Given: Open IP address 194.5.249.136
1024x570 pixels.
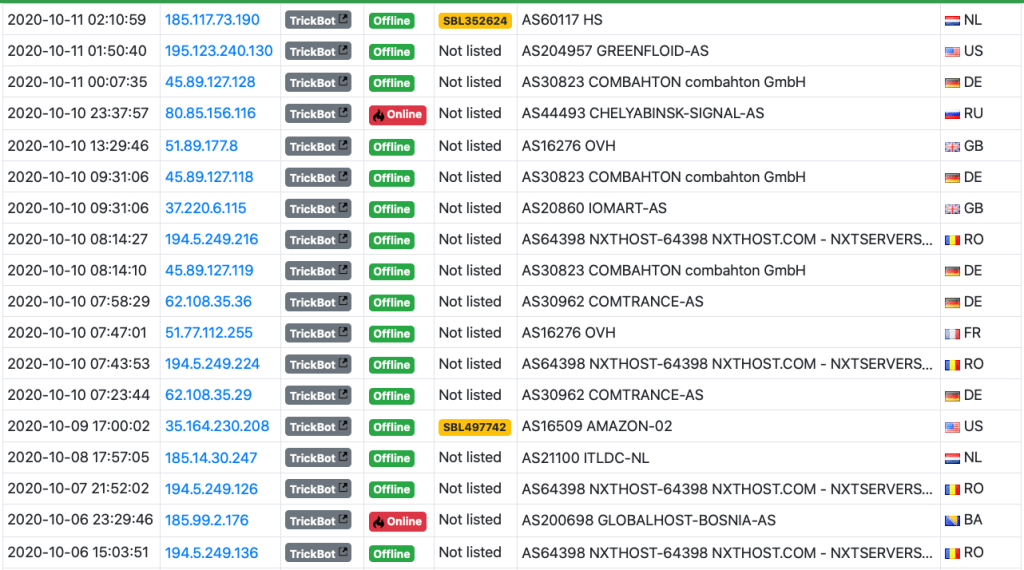Looking at the screenshot, I should point(211,553).
